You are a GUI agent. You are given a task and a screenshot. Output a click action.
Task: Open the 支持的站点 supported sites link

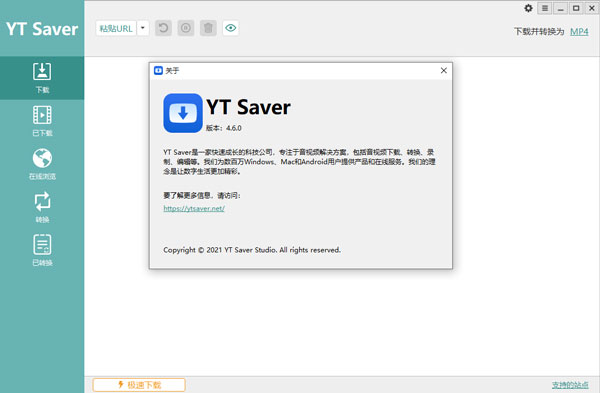tap(570, 385)
